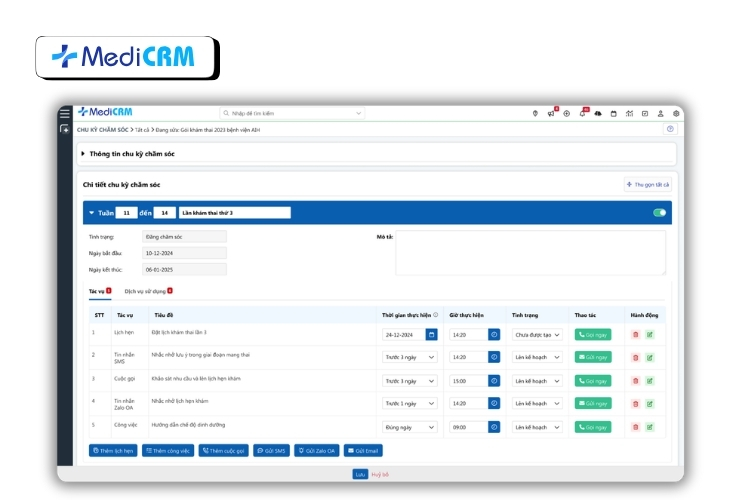Delete the Tin nhắn SMS task row

[x=636, y=357]
